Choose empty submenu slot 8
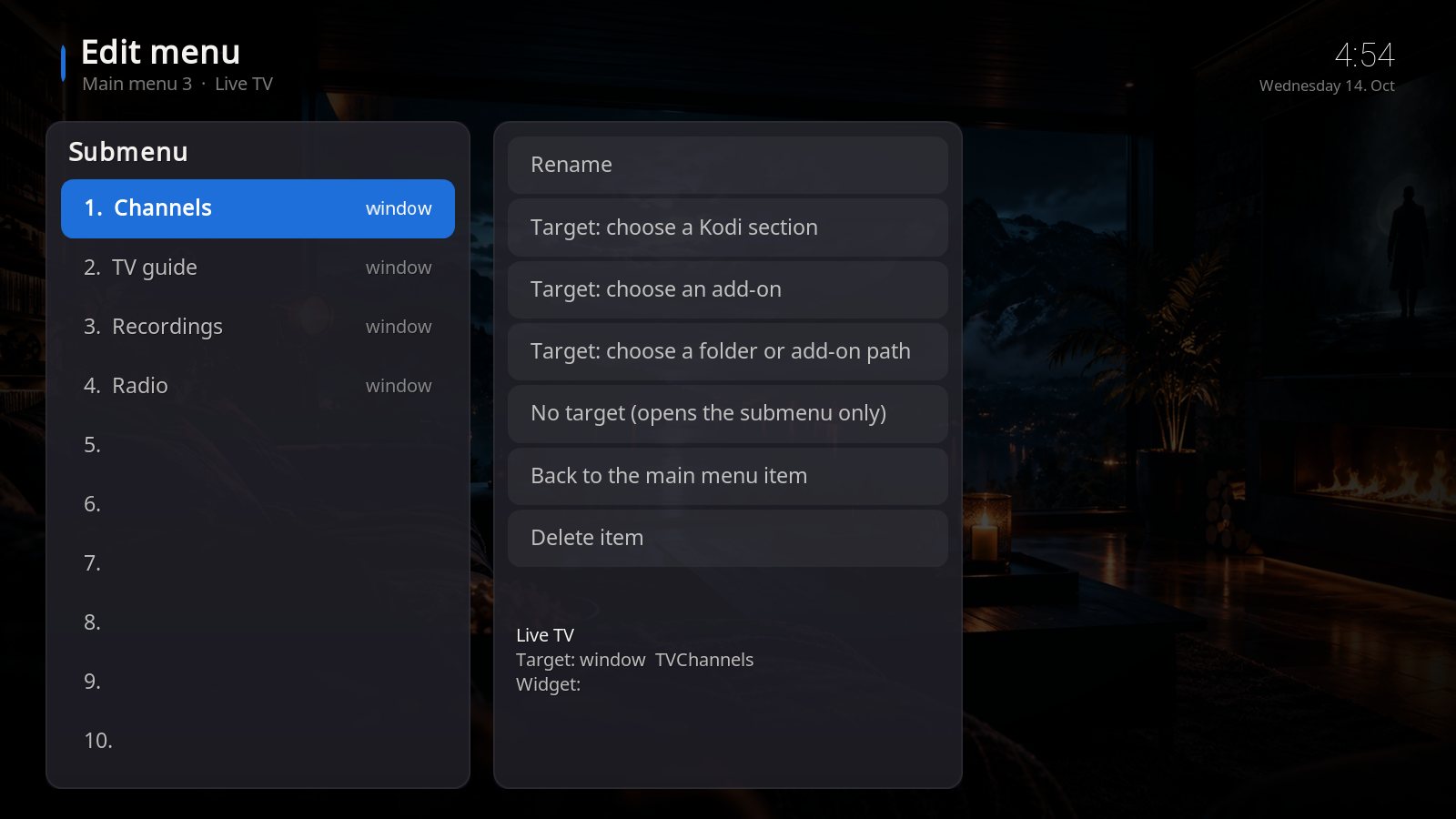 pos(258,622)
